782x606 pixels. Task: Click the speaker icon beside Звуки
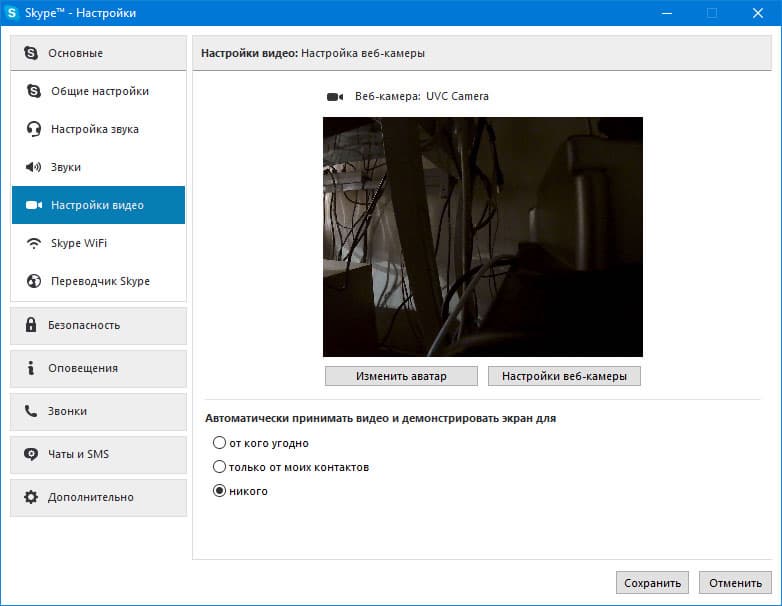point(33,167)
